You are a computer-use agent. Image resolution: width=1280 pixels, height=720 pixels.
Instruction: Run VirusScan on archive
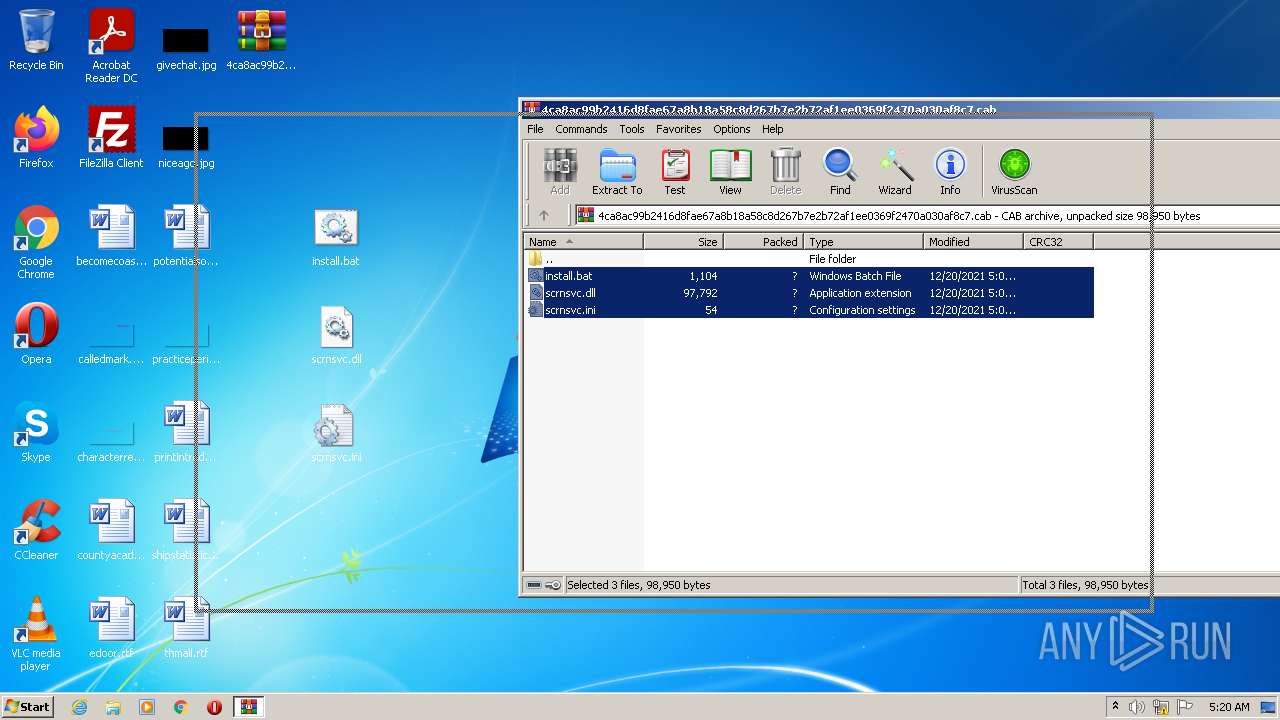coord(1014,172)
